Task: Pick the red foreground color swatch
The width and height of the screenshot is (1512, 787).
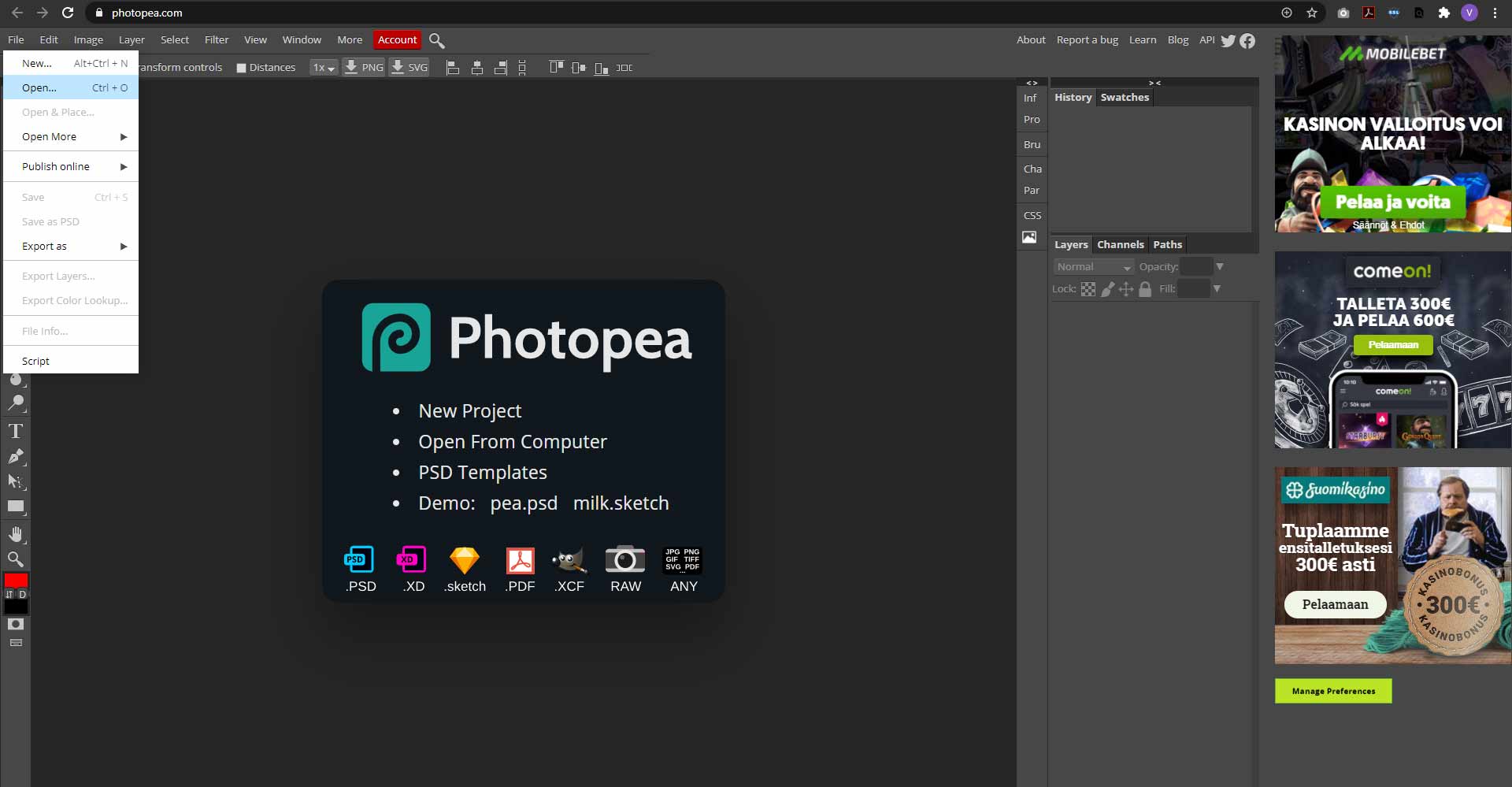Action: pyautogui.click(x=16, y=581)
